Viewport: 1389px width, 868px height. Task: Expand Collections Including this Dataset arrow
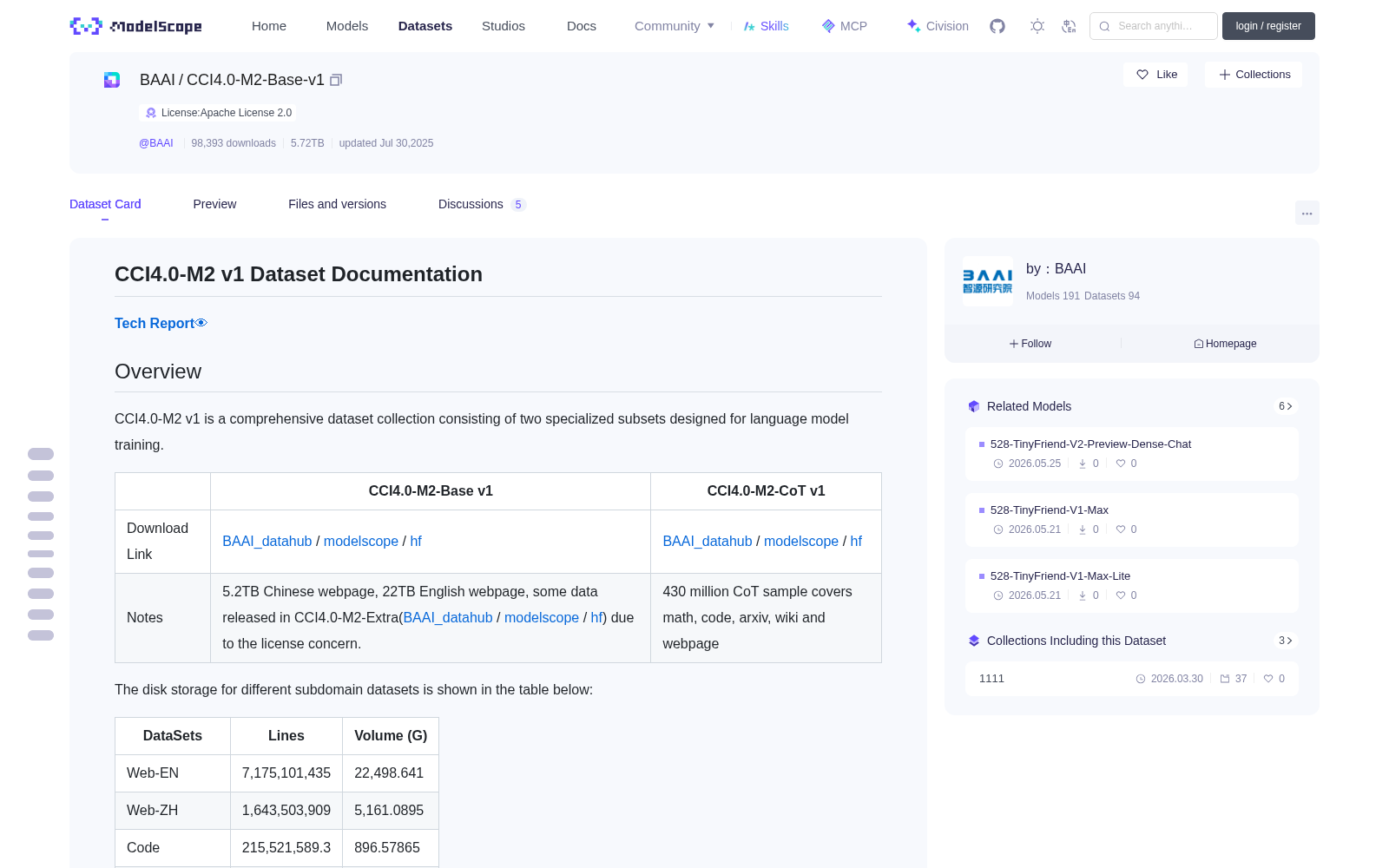tap(1286, 641)
